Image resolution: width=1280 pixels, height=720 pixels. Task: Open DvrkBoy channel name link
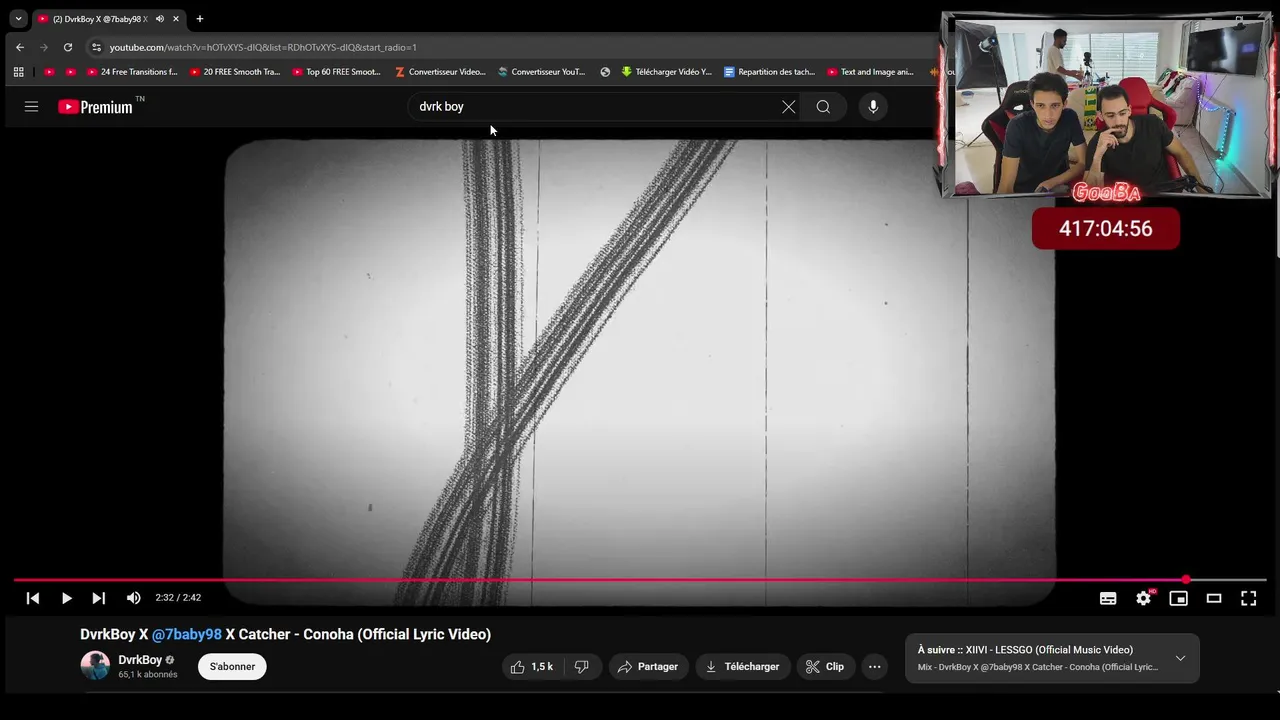click(140, 660)
